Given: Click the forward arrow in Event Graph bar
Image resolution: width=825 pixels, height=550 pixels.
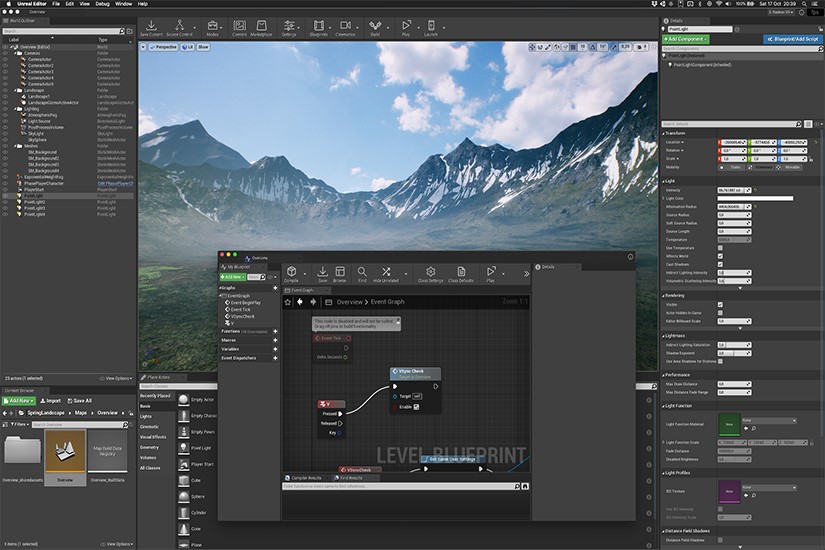Looking at the screenshot, I should (313, 302).
